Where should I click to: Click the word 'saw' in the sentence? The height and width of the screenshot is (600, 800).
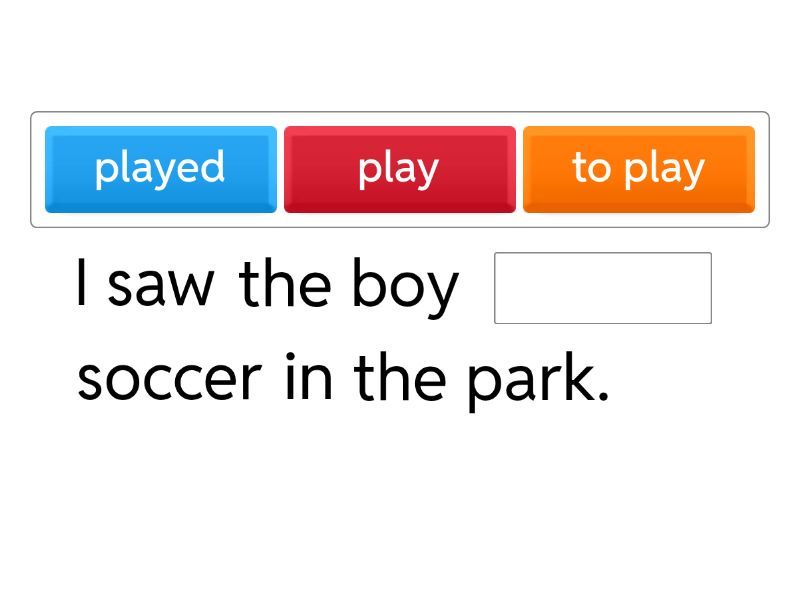(x=160, y=286)
